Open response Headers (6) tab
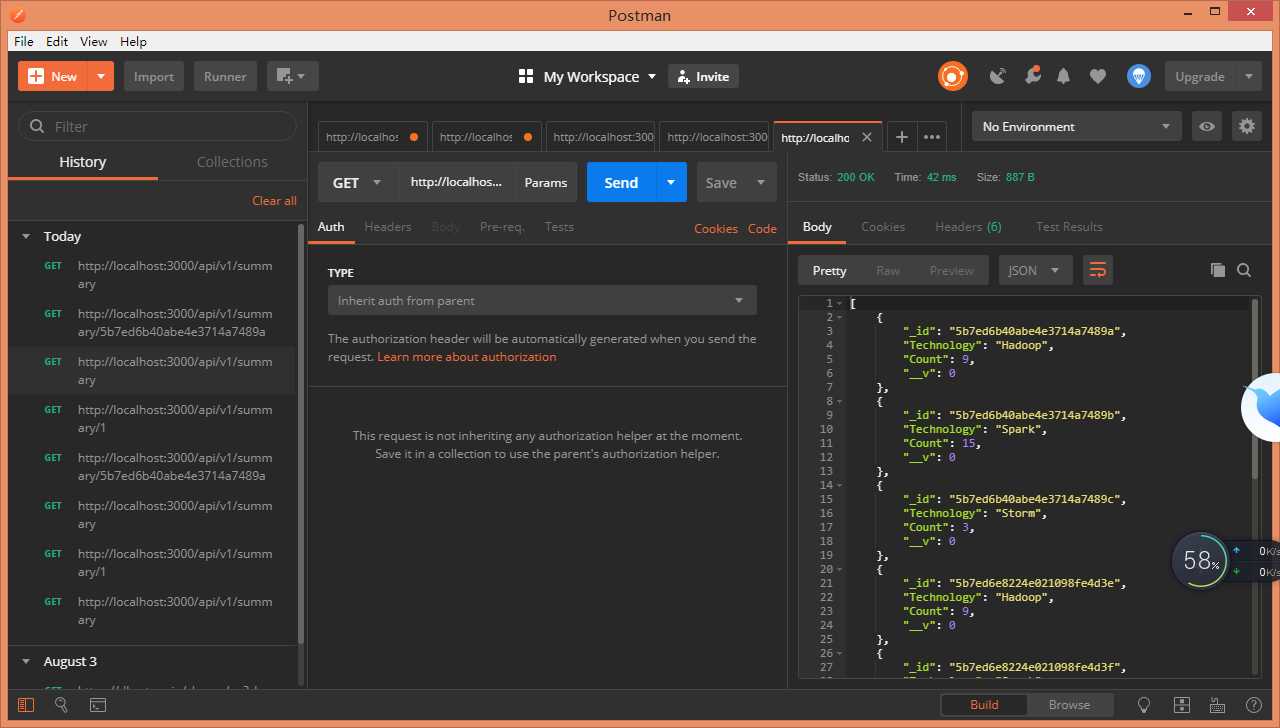The image size is (1280, 728). click(968, 227)
